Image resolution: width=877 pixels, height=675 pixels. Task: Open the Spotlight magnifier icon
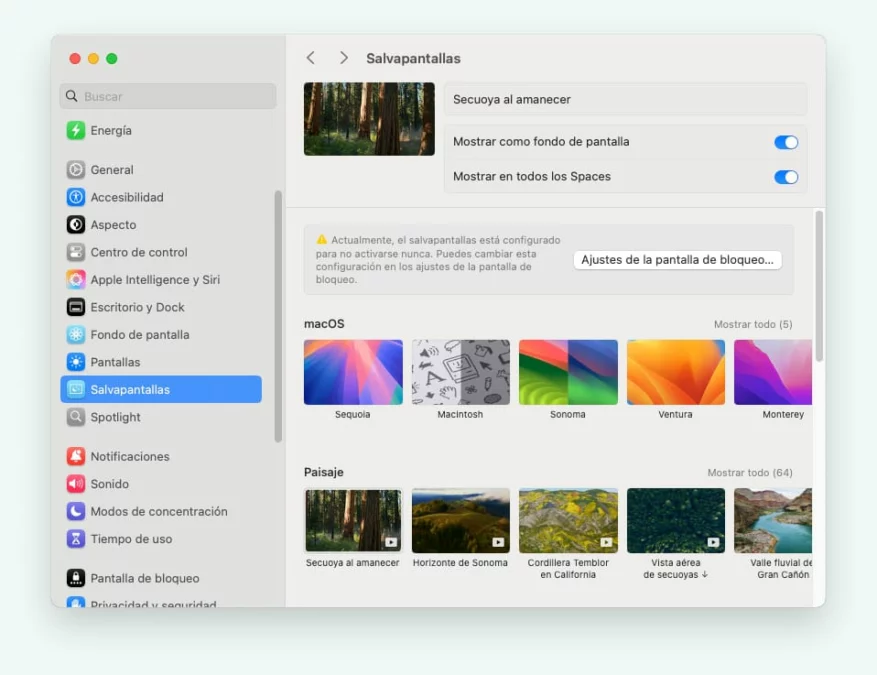click(x=76, y=417)
